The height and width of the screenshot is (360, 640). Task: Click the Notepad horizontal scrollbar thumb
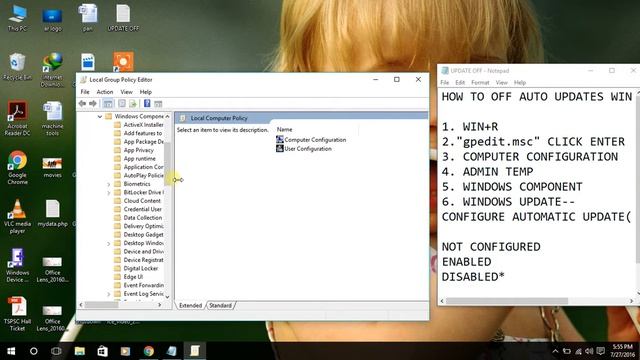click(x=507, y=301)
